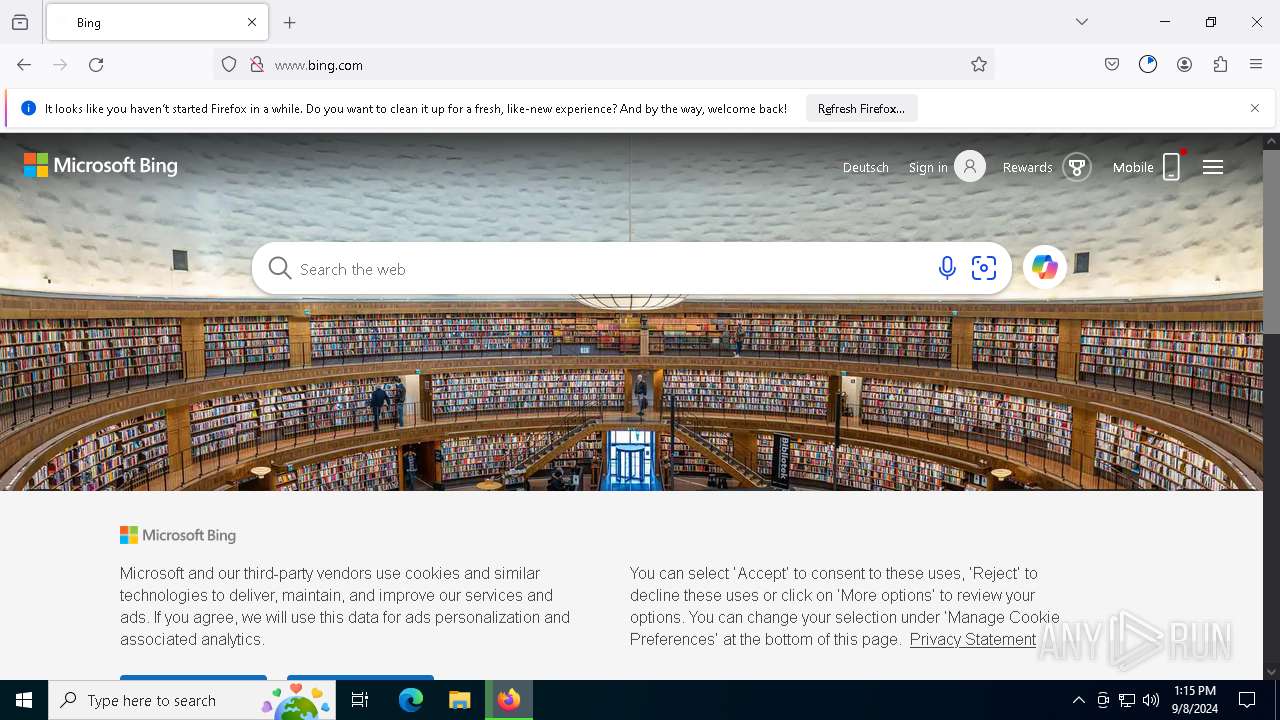Open the Windows Start menu
Viewport: 1280px width, 720px height.
point(24,700)
